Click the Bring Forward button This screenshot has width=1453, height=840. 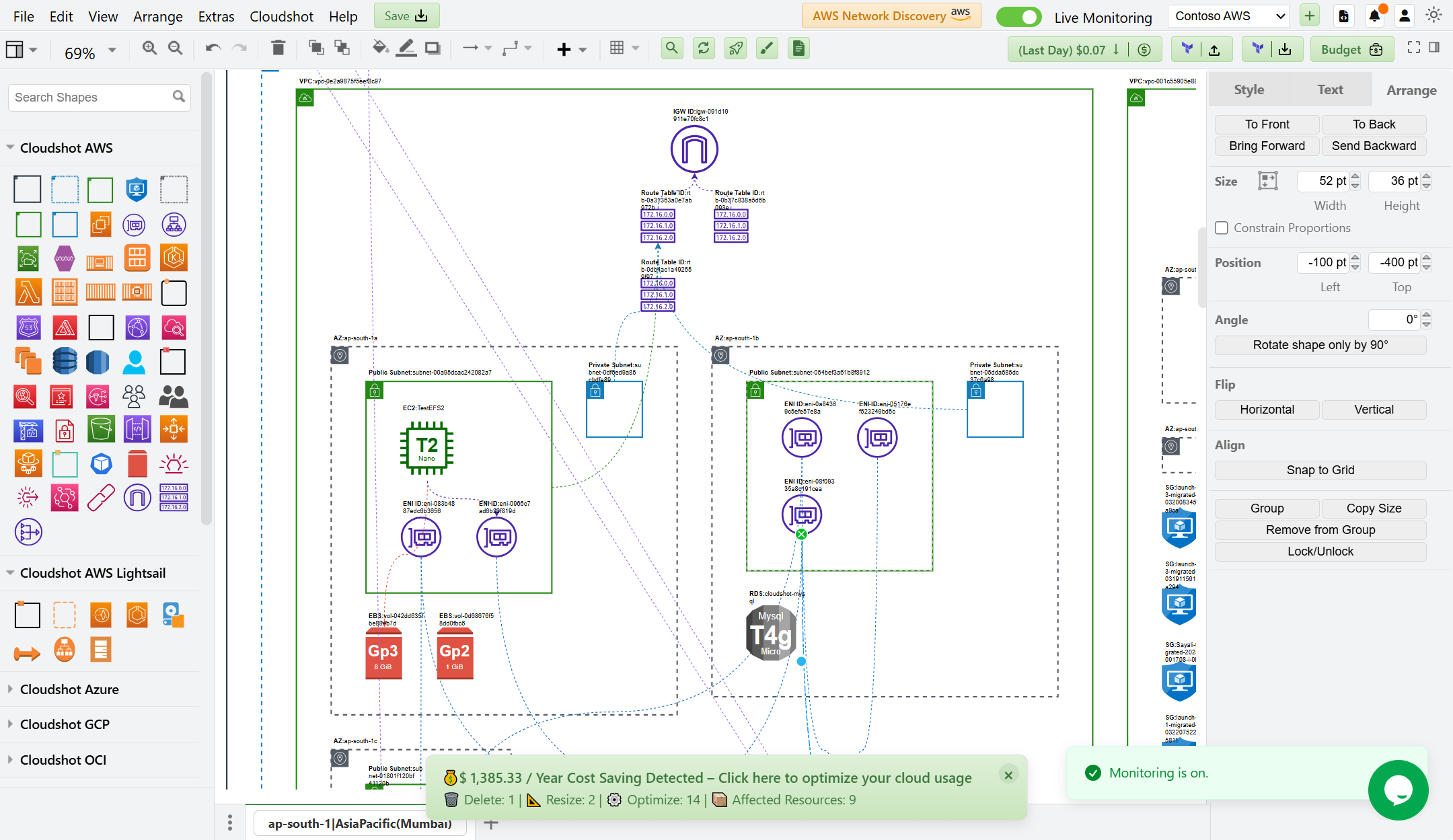coord(1267,146)
